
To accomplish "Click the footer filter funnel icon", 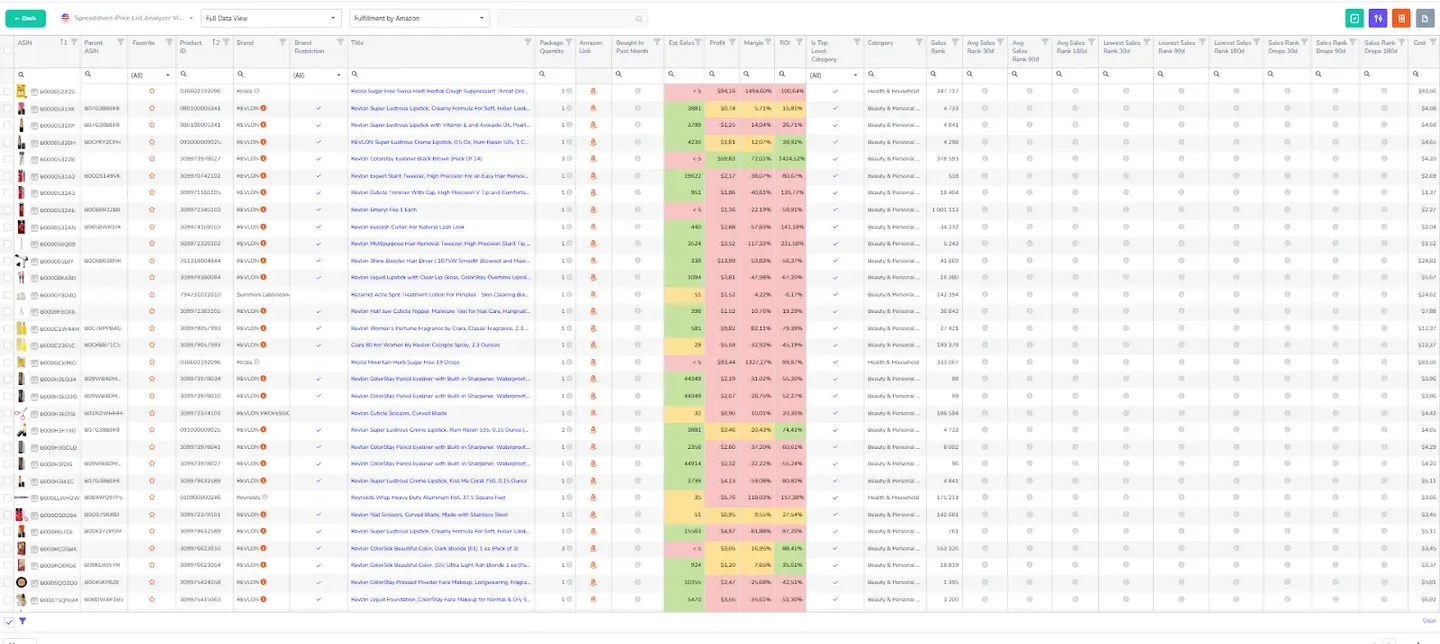I will pos(22,621).
